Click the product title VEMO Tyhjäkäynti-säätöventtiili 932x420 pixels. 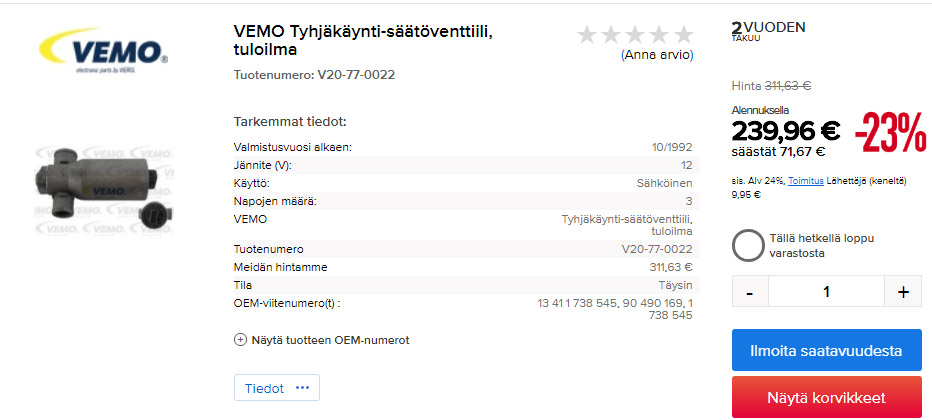tap(363, 40)
